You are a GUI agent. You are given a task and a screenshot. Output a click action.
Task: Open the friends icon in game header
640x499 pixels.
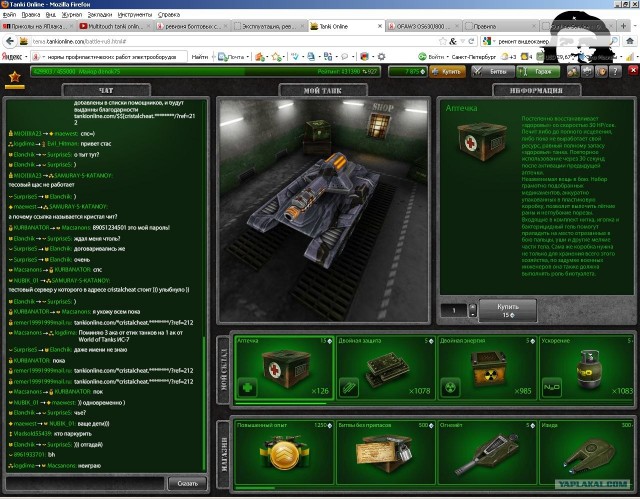click(573, 72)
